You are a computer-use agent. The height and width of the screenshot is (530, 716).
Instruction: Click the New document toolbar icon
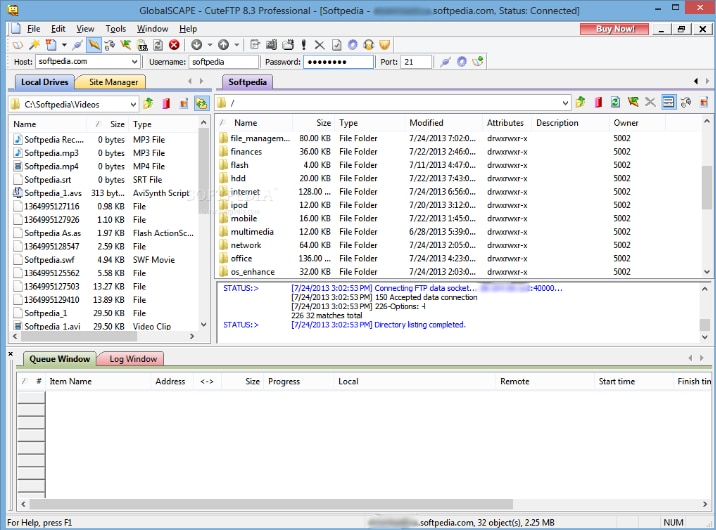click(51, 45)
